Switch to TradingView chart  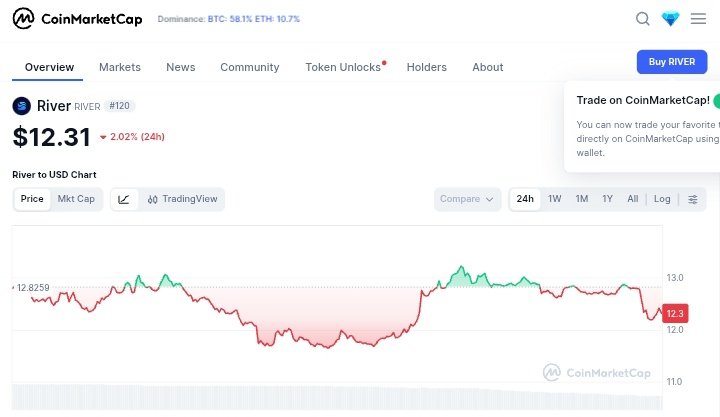point(182,199)
